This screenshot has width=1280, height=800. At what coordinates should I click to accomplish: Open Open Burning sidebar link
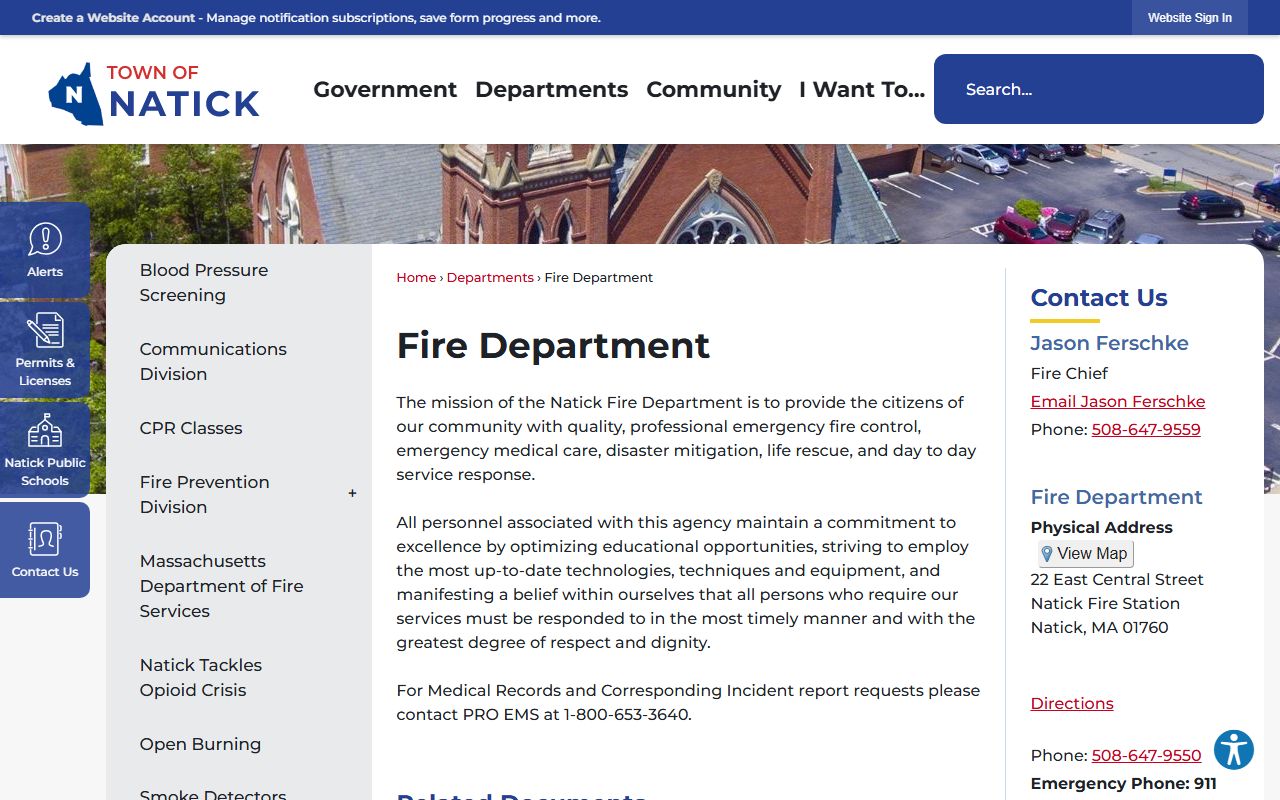pyautogui.click(x=200, y=744)
